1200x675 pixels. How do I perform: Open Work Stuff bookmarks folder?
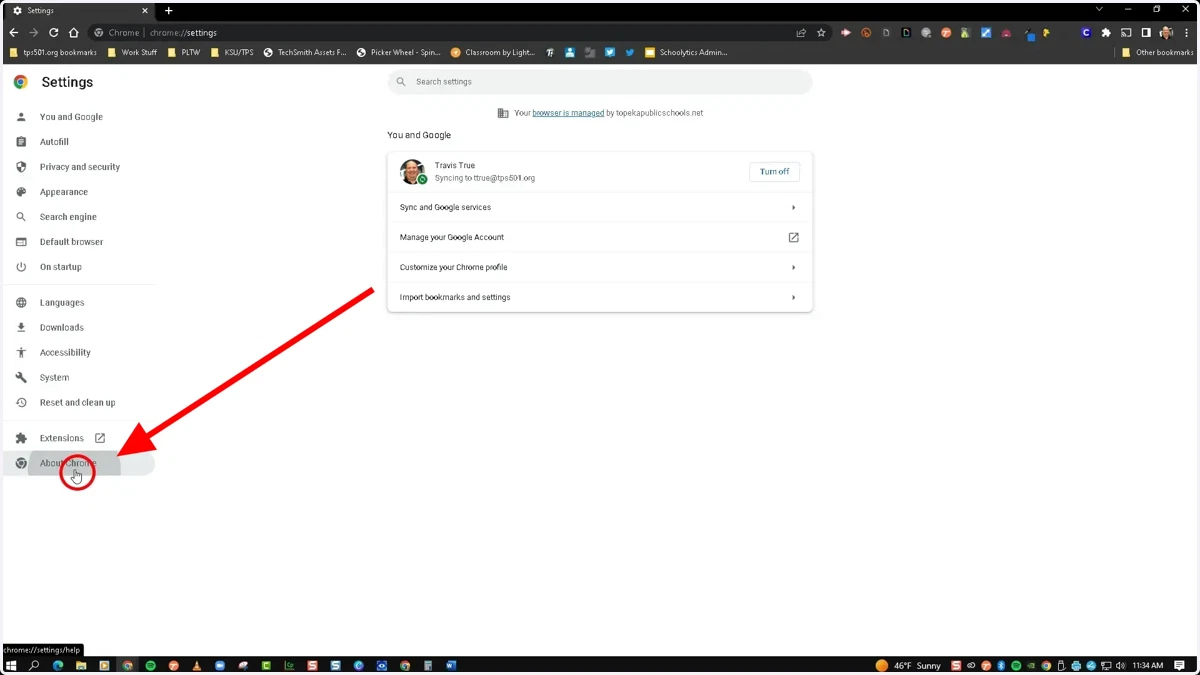132,53
